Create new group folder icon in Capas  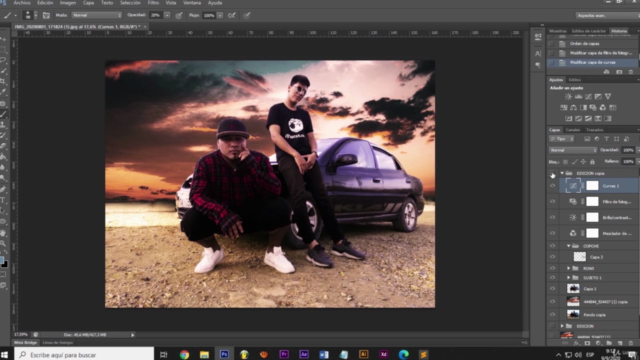(609, 343)
